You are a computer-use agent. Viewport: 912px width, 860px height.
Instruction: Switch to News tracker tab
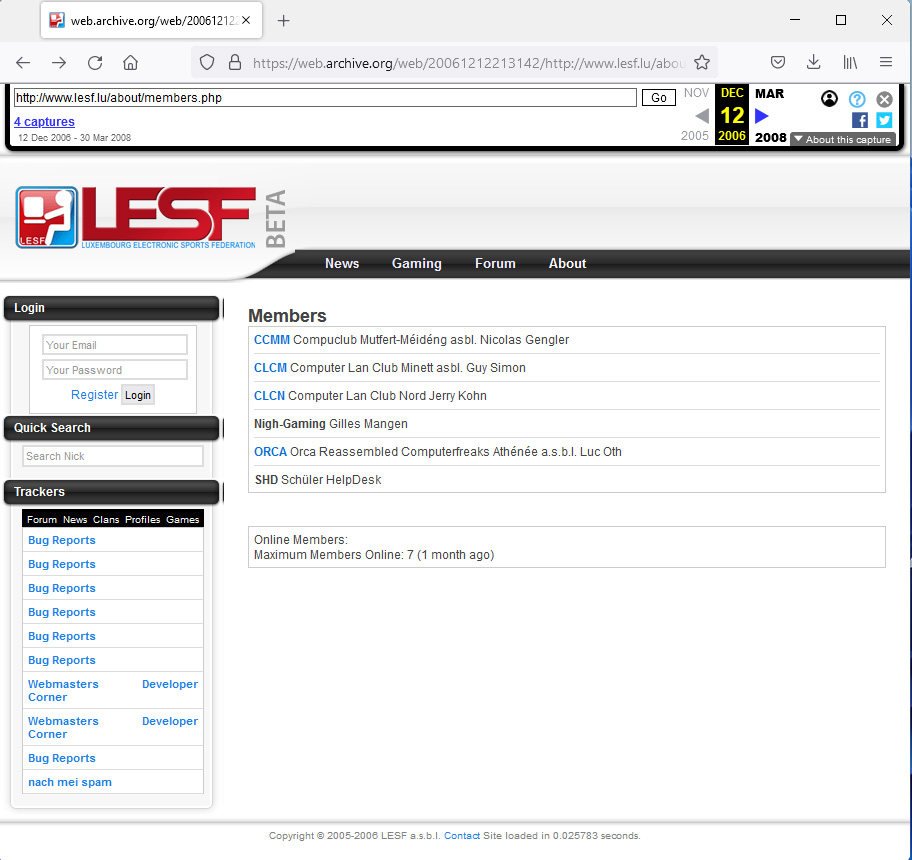75,519
